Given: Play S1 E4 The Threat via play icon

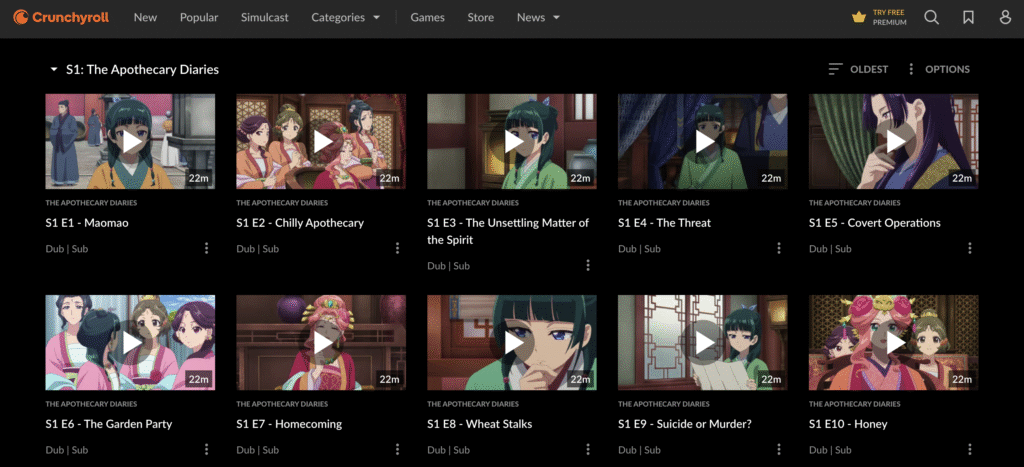Looking at the screenshot, I should tap(704, 142).
